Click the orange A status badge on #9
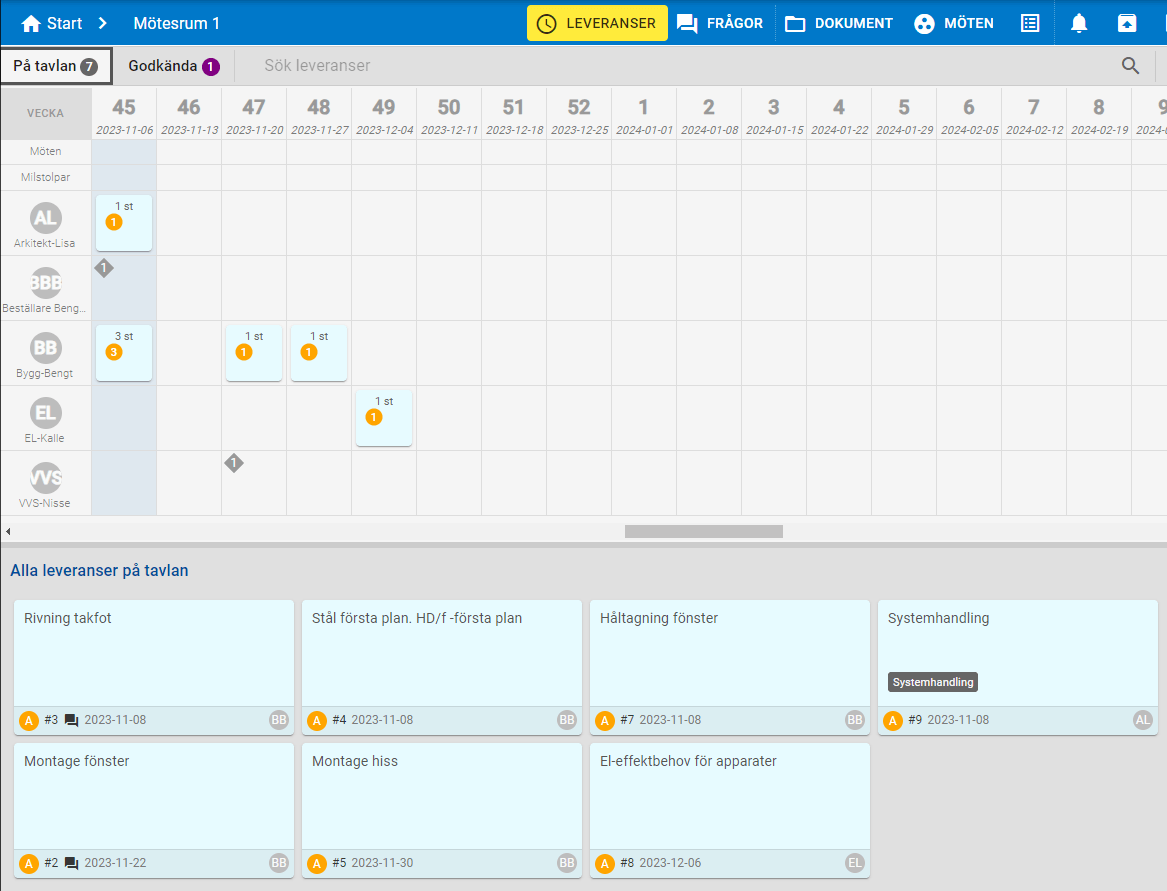Viewport: 1167px width, 891px height. (x=893, y=721)
